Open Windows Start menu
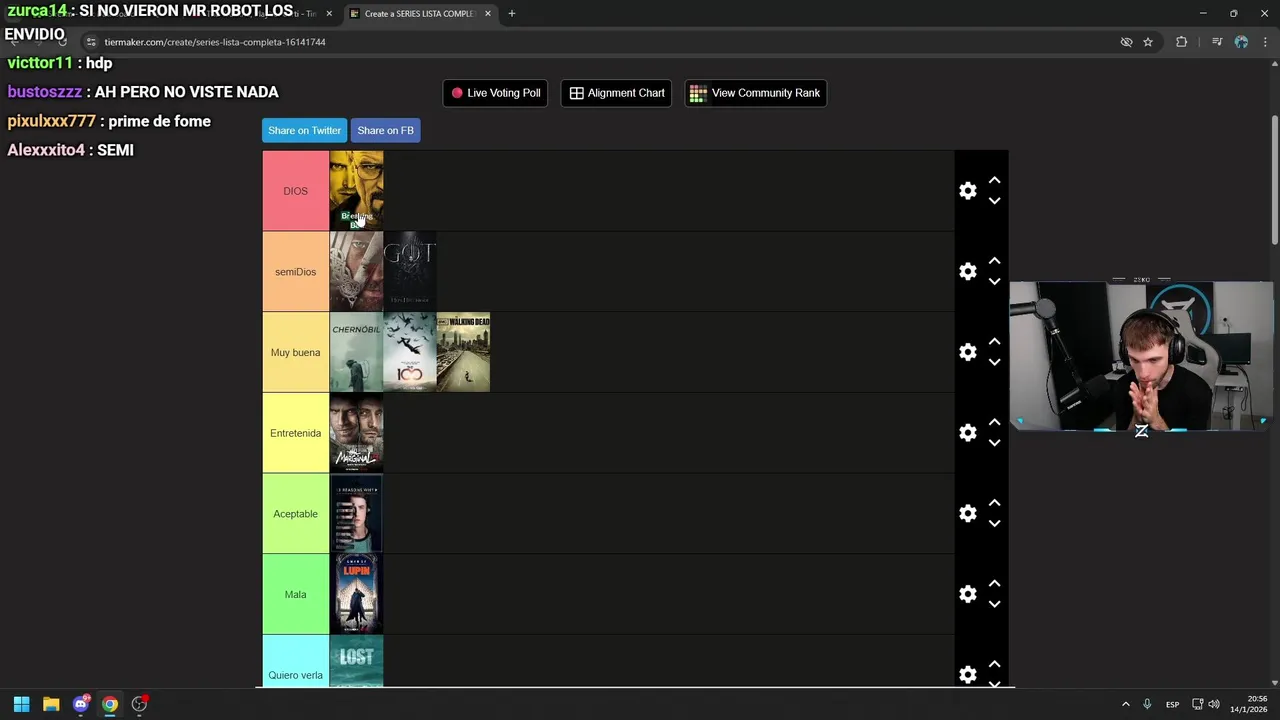This screenshot has height=720, width=1280. [x=21, y=704]
